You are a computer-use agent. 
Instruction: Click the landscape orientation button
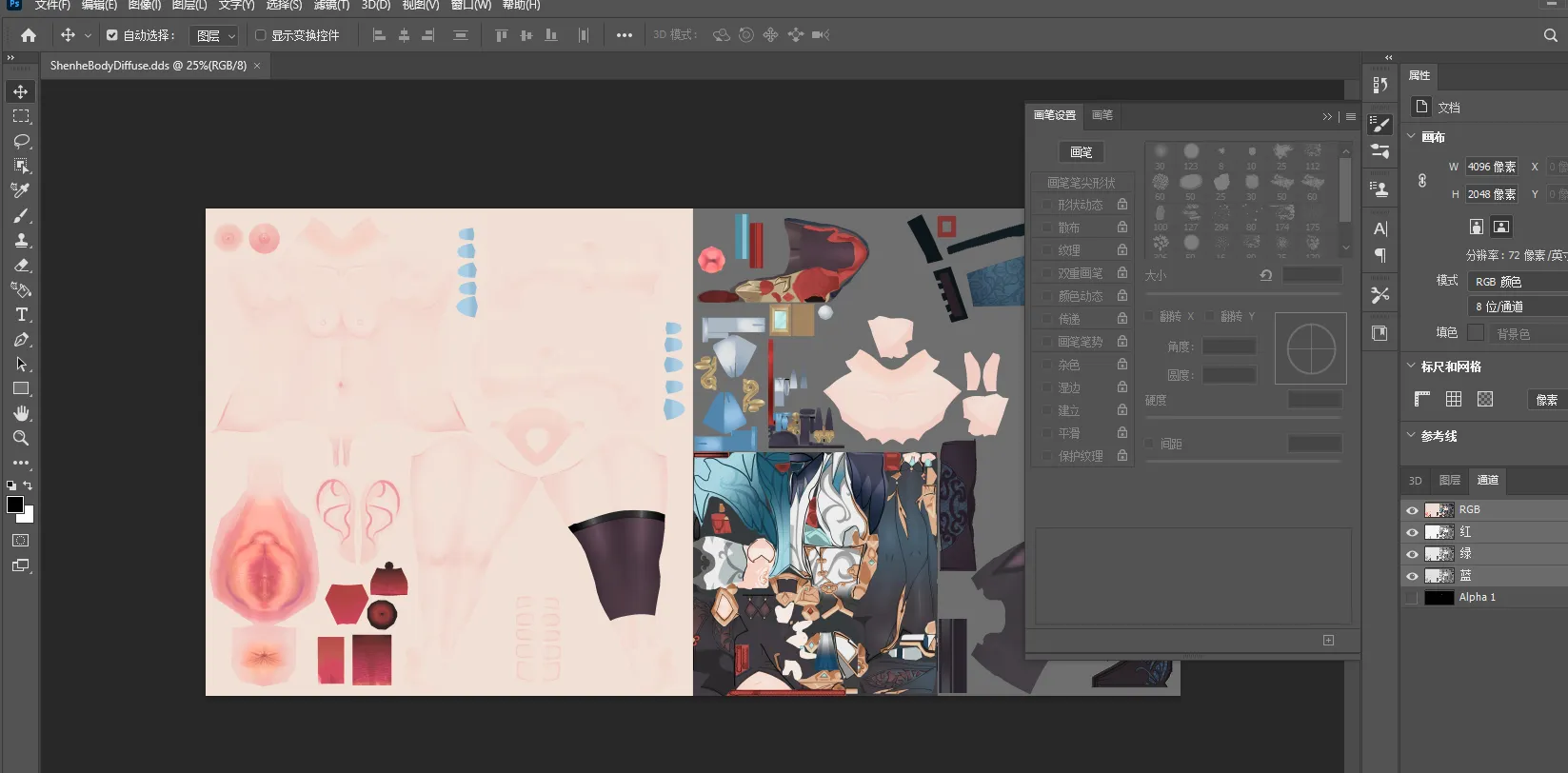coord(1501,227)
